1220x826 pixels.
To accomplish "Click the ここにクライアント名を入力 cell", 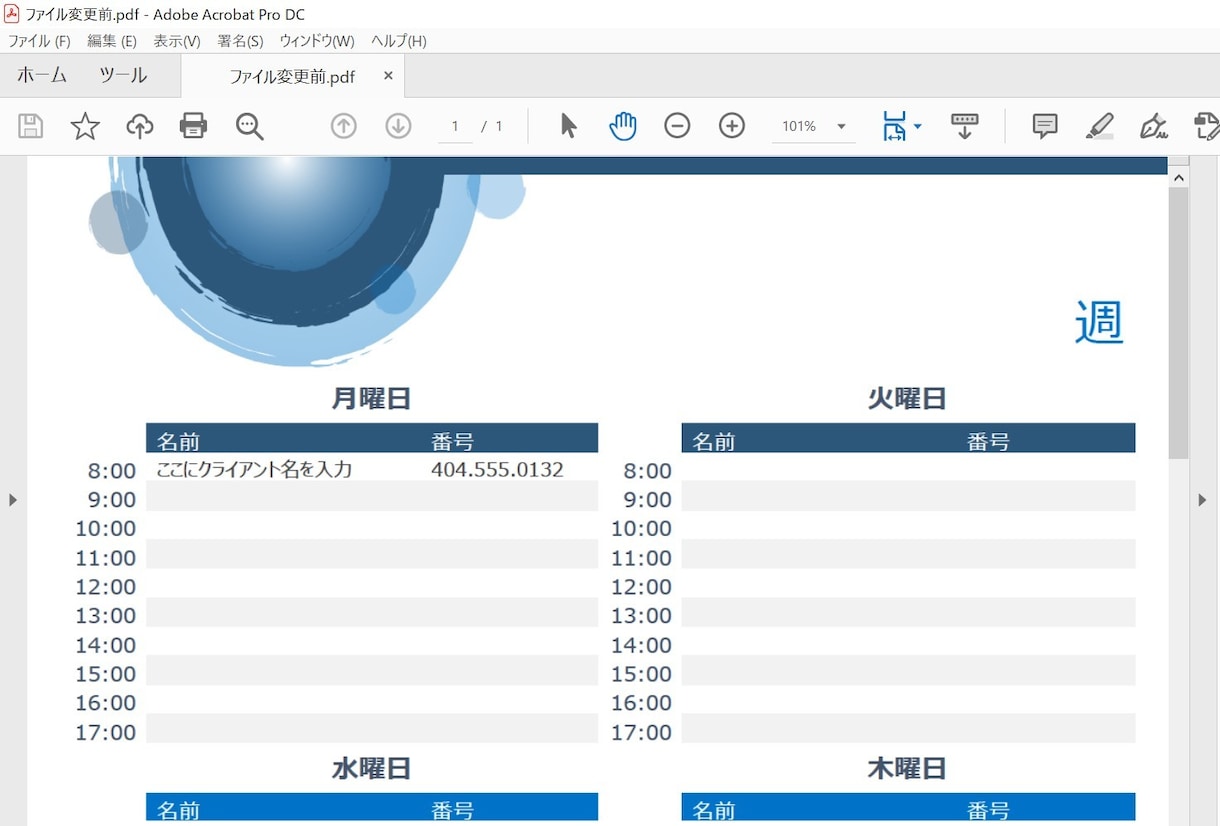I will (254, 469).
